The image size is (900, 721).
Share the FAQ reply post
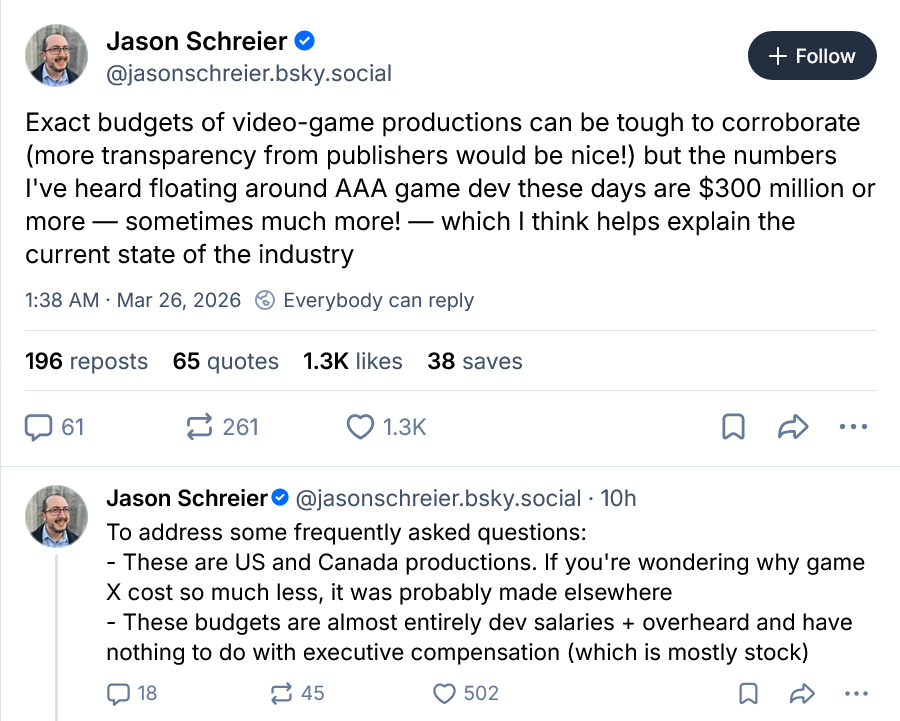tap(799, 692)
